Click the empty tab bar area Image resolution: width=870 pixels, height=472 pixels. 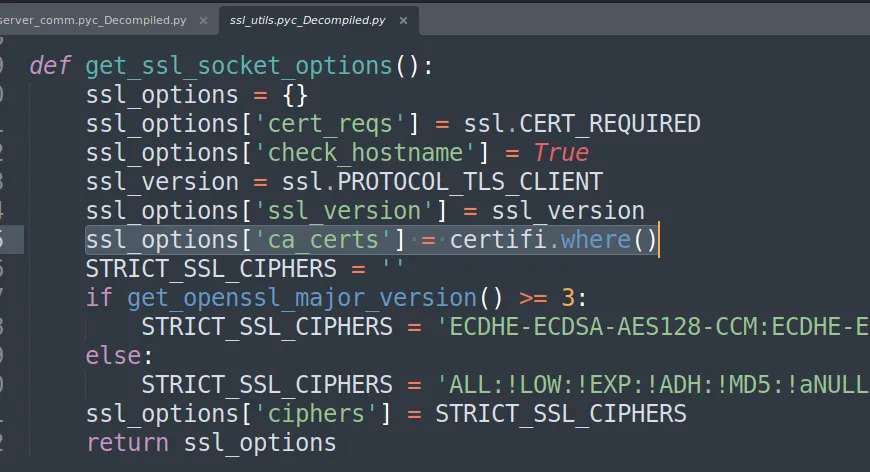(640, 20)
